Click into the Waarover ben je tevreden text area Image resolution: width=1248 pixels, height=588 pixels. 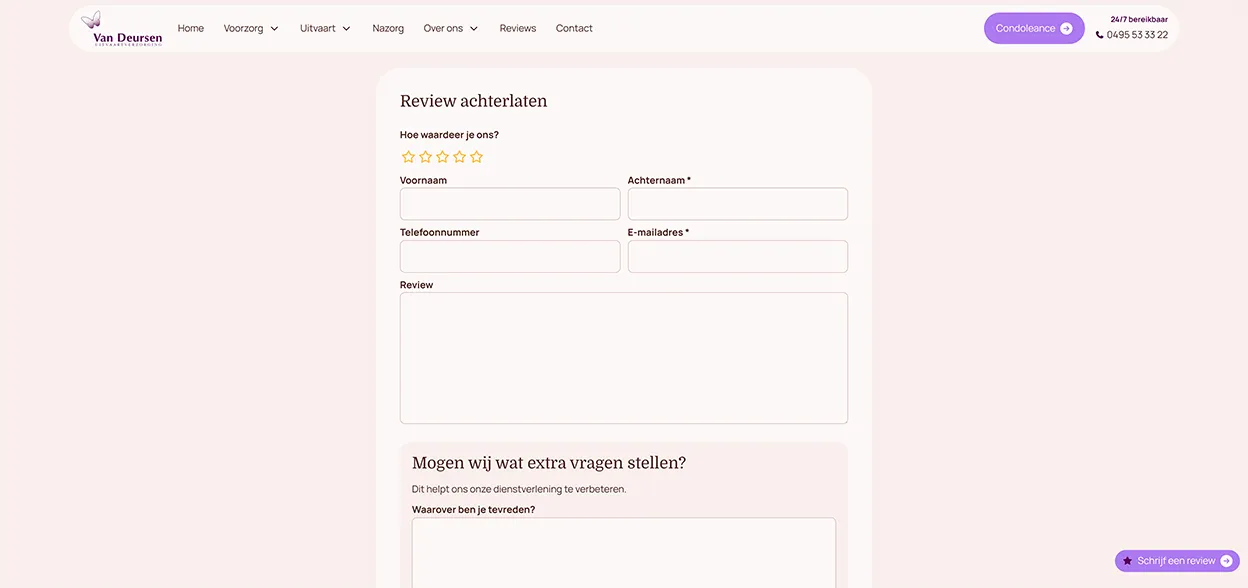point(624,553)
